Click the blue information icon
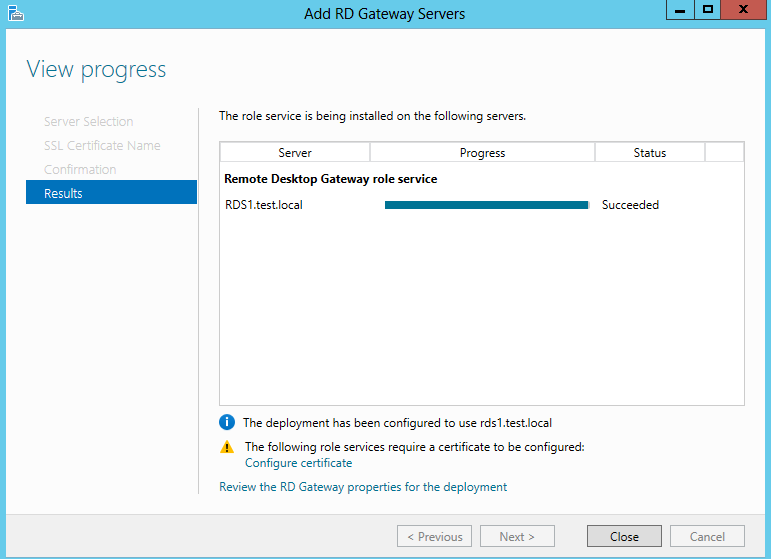Screen dimensions: 771x559 tap(227, 422)
